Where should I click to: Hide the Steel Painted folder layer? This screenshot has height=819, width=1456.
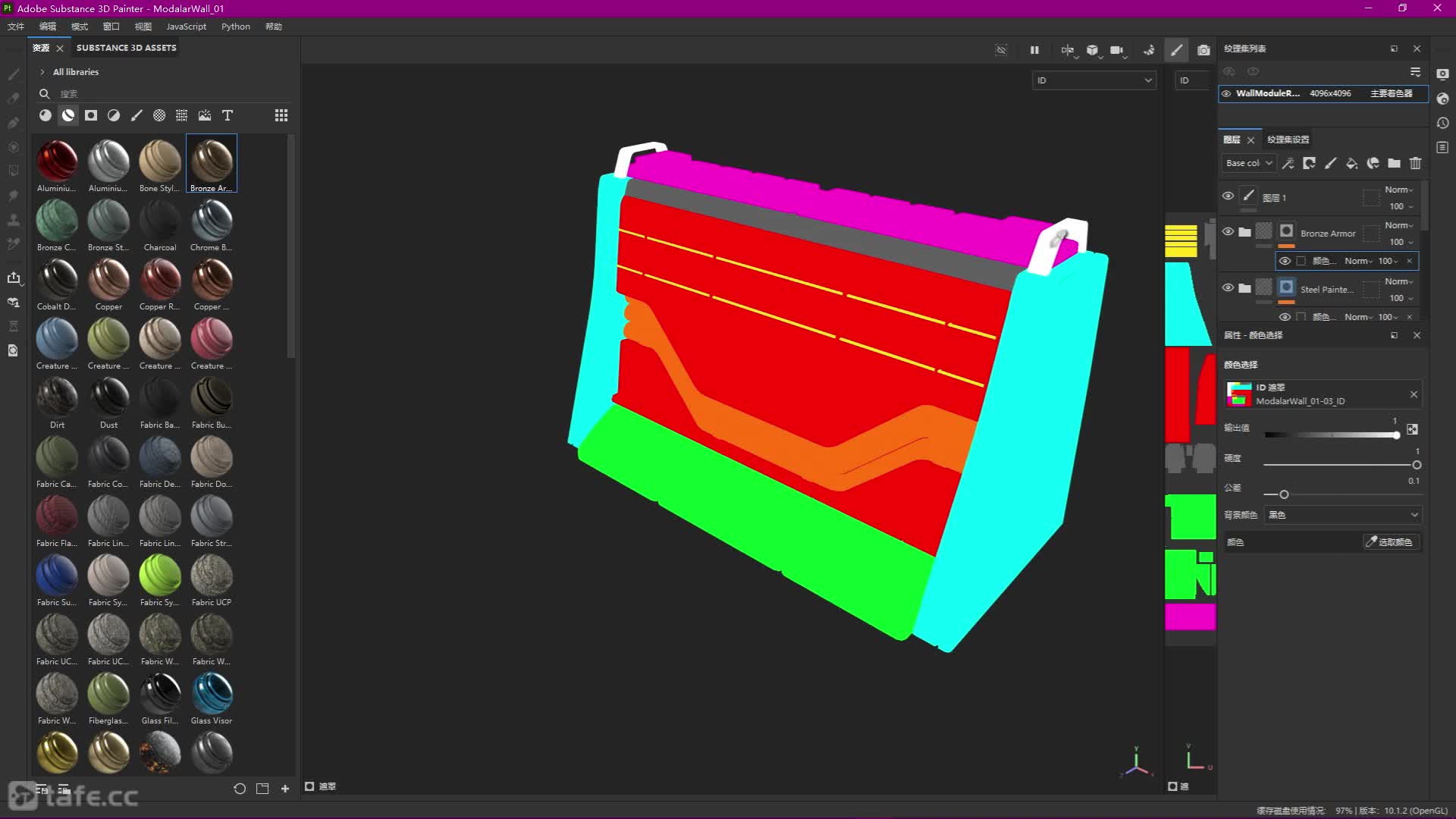[x=1228, y=288]
